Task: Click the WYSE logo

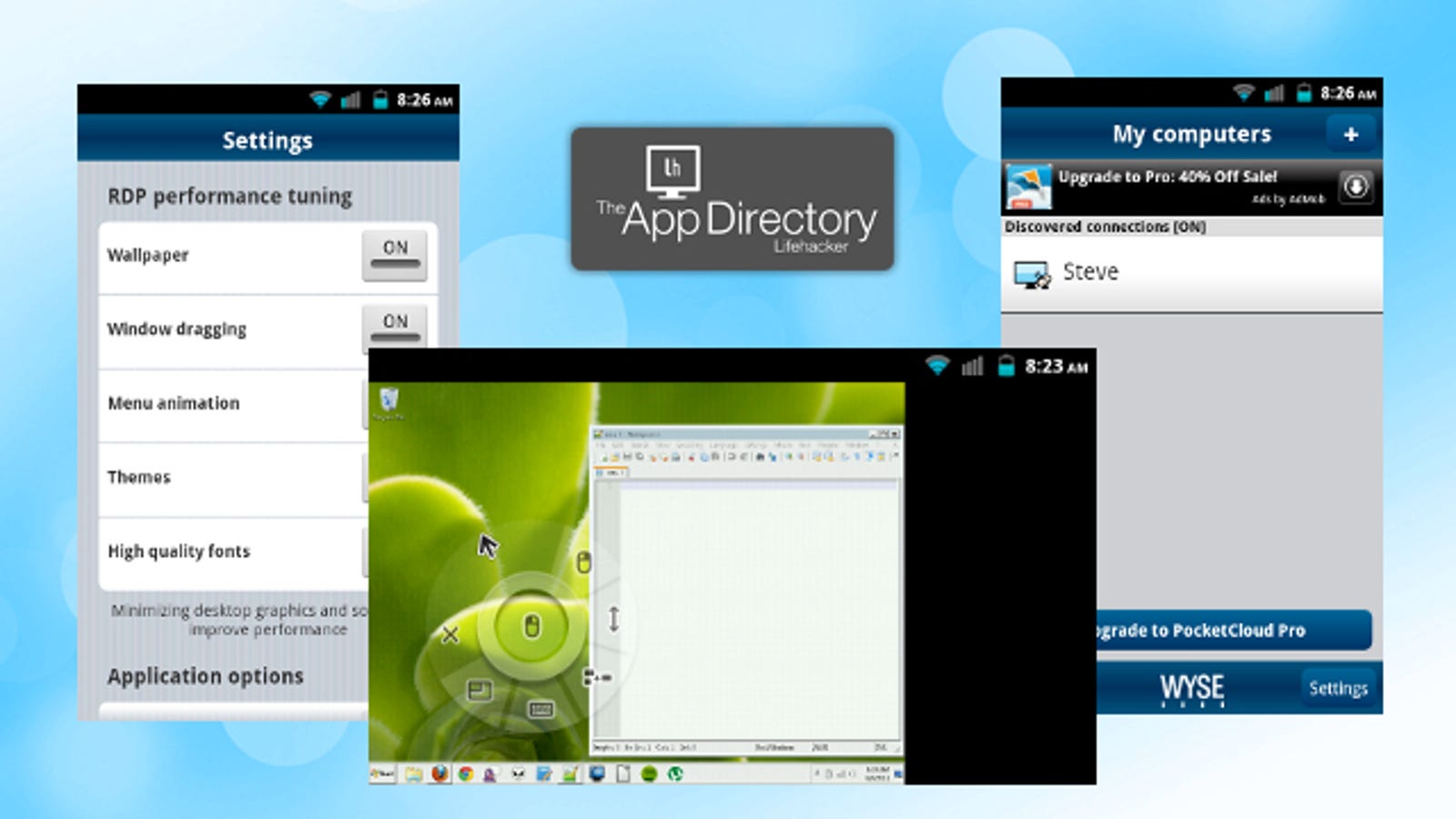Action: pos(1192,690)
